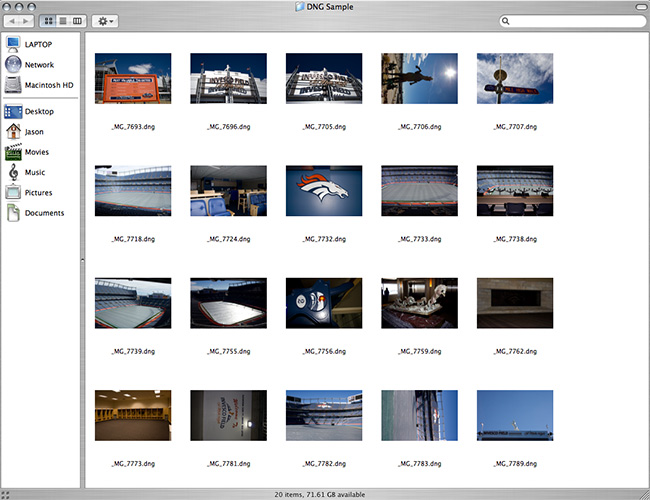
Task: Open the Music folder in sidebar
Action: tap(34, 172)
